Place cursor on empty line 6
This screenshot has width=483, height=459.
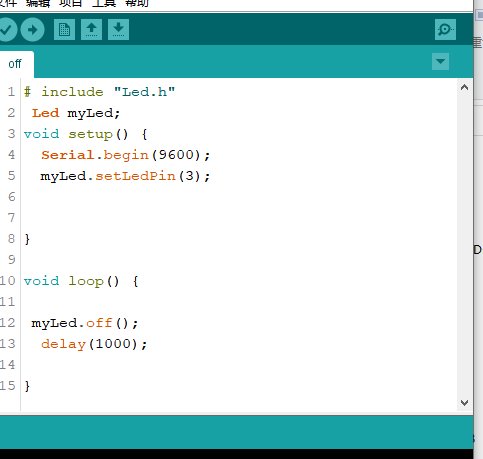point(239,197)
